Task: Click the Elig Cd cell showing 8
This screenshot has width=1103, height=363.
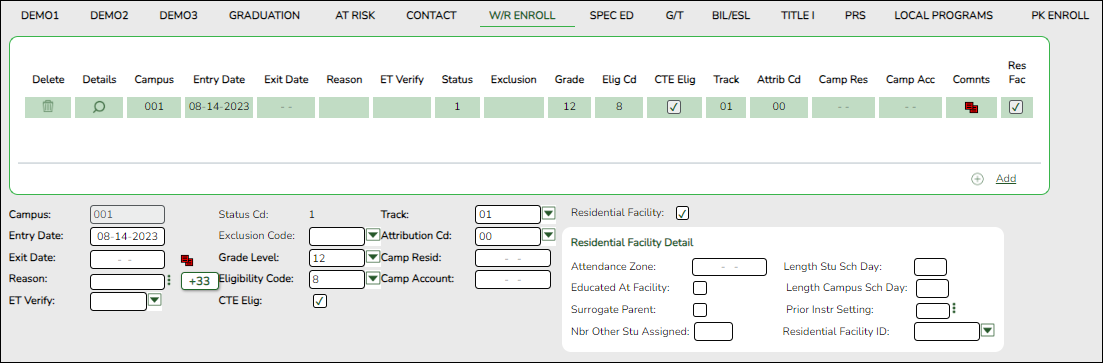Action: 619,107
